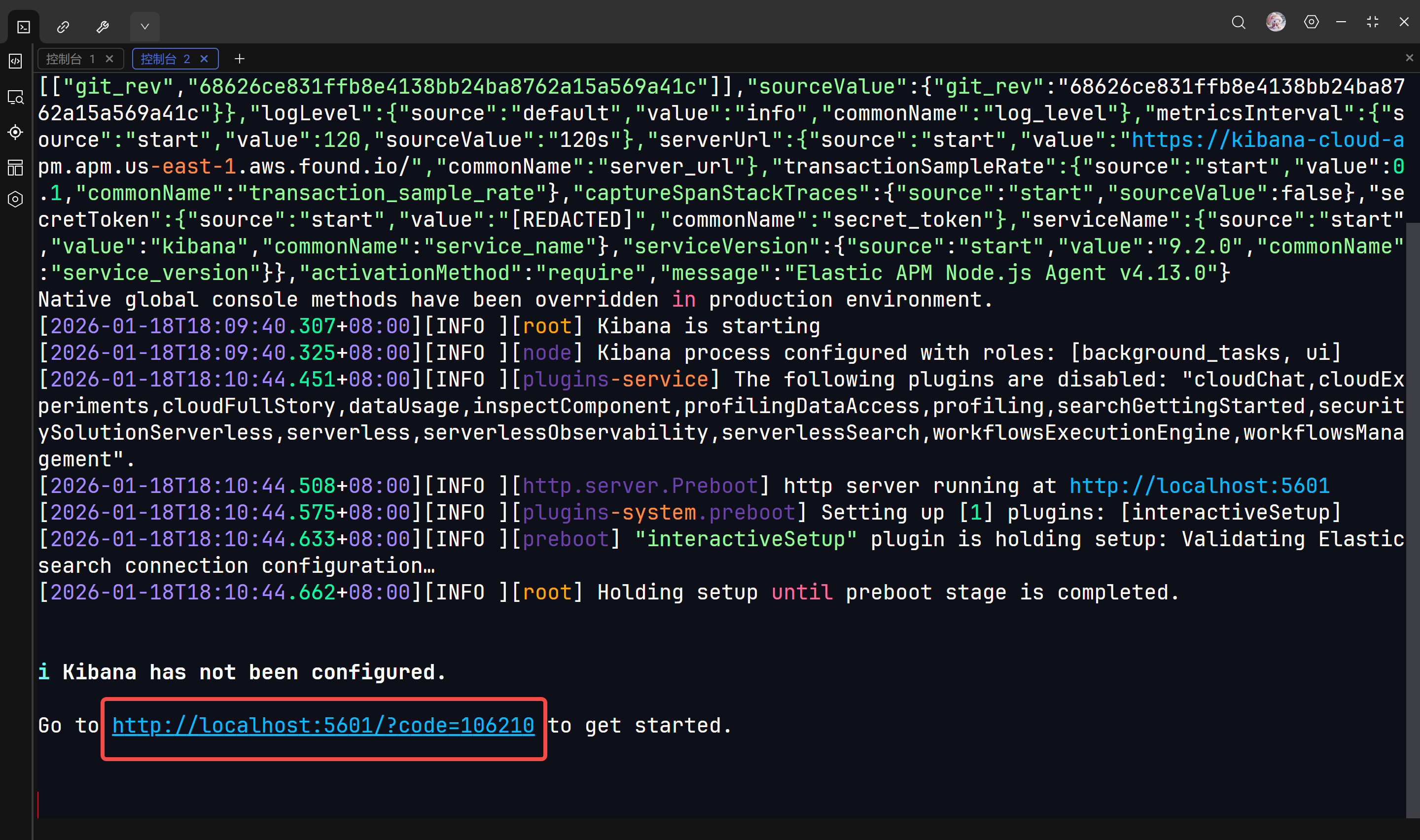Open settings gear in title bar
The image size is (1420, 840).
(1311, 22)
